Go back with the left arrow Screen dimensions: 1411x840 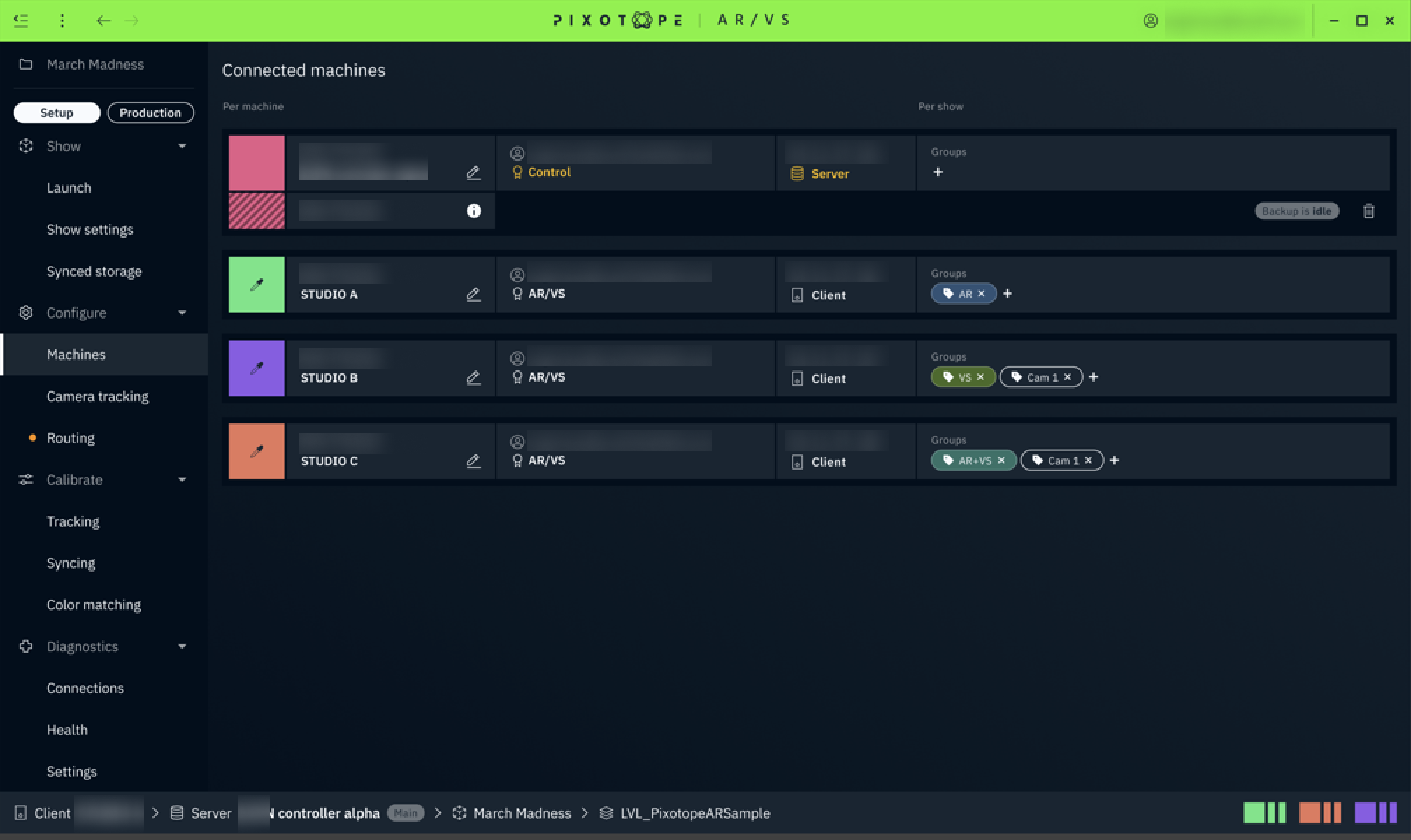(x=103, y=20)
